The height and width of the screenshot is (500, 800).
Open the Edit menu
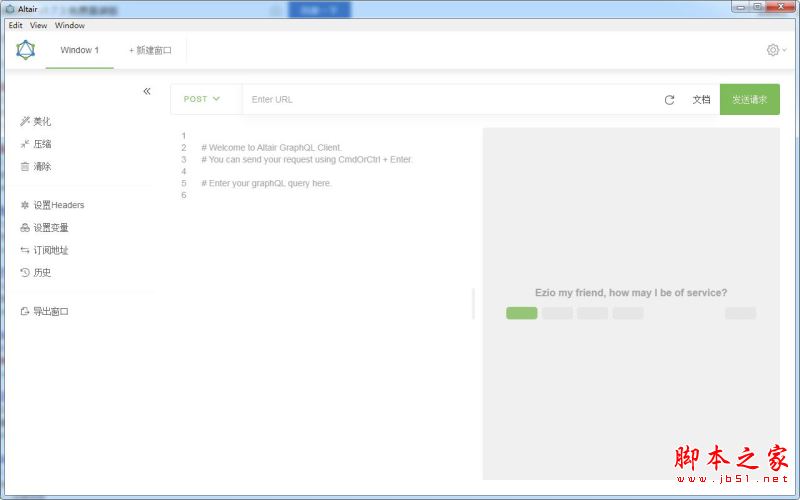click(15, 25)
